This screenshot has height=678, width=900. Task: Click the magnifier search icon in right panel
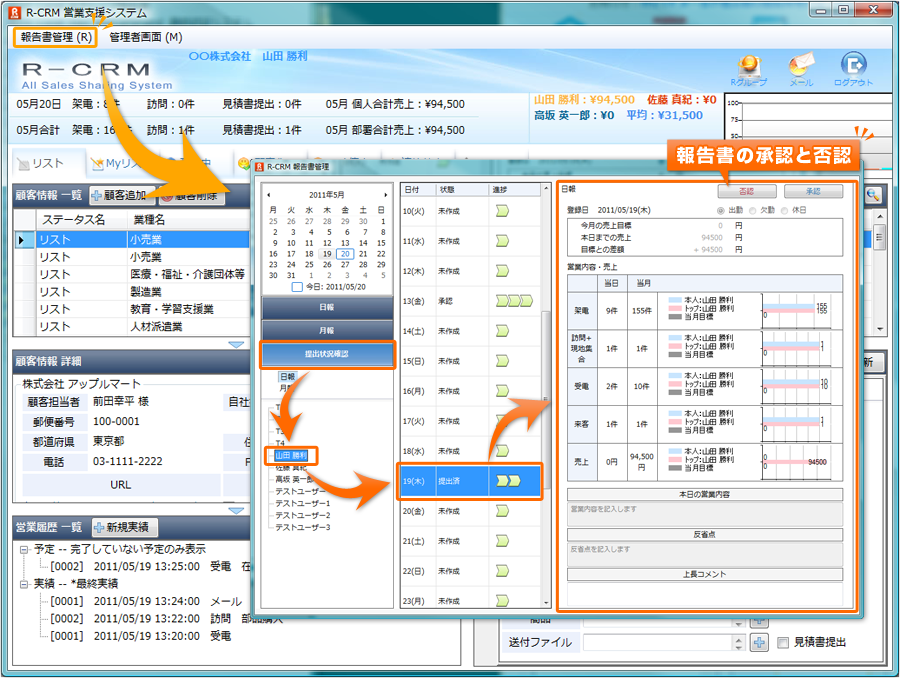pyautogui.click(x=872, y=195)
